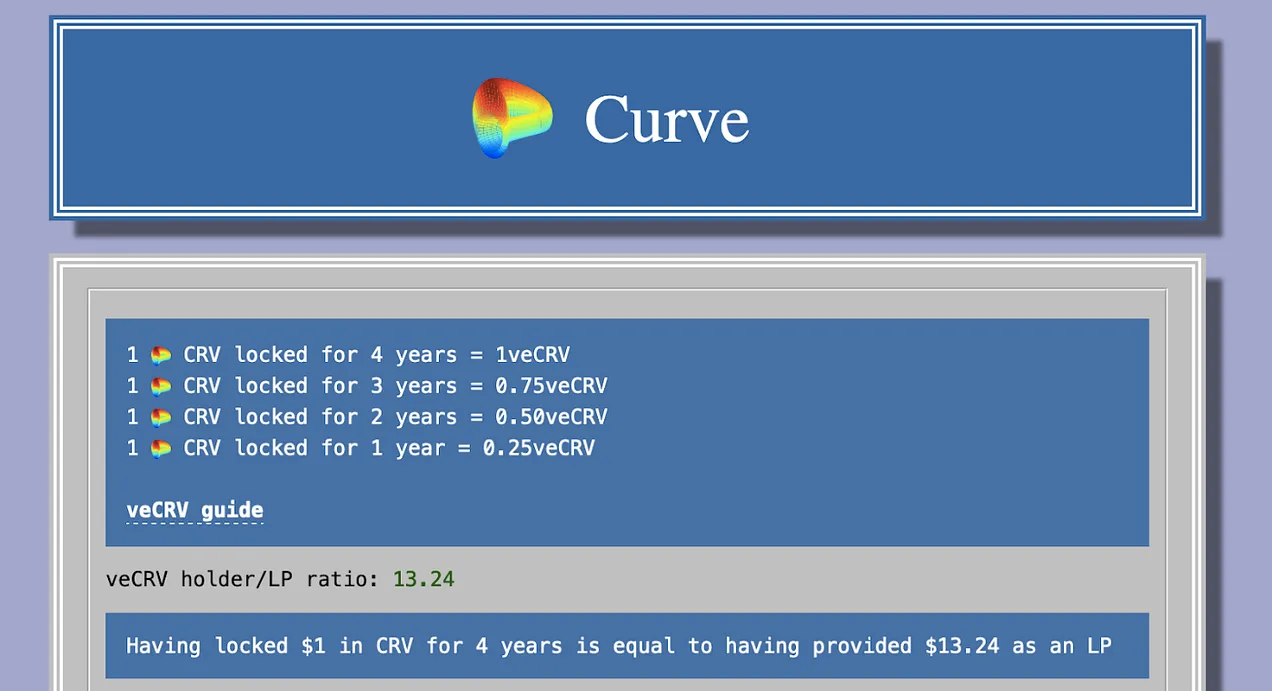
Task: Click "as an LP" at banner end
Action: point(1062,646)
